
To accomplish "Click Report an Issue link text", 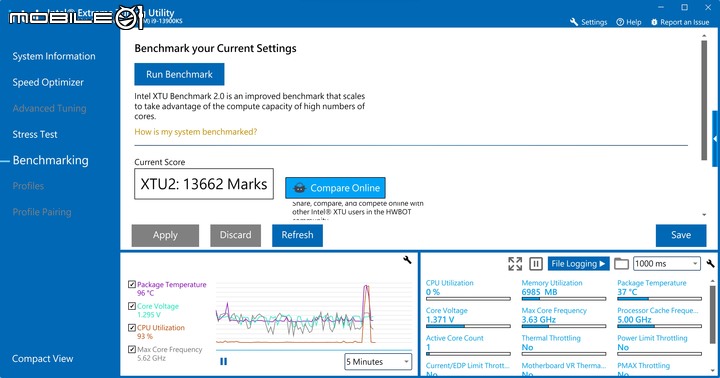I will (685, 22).
